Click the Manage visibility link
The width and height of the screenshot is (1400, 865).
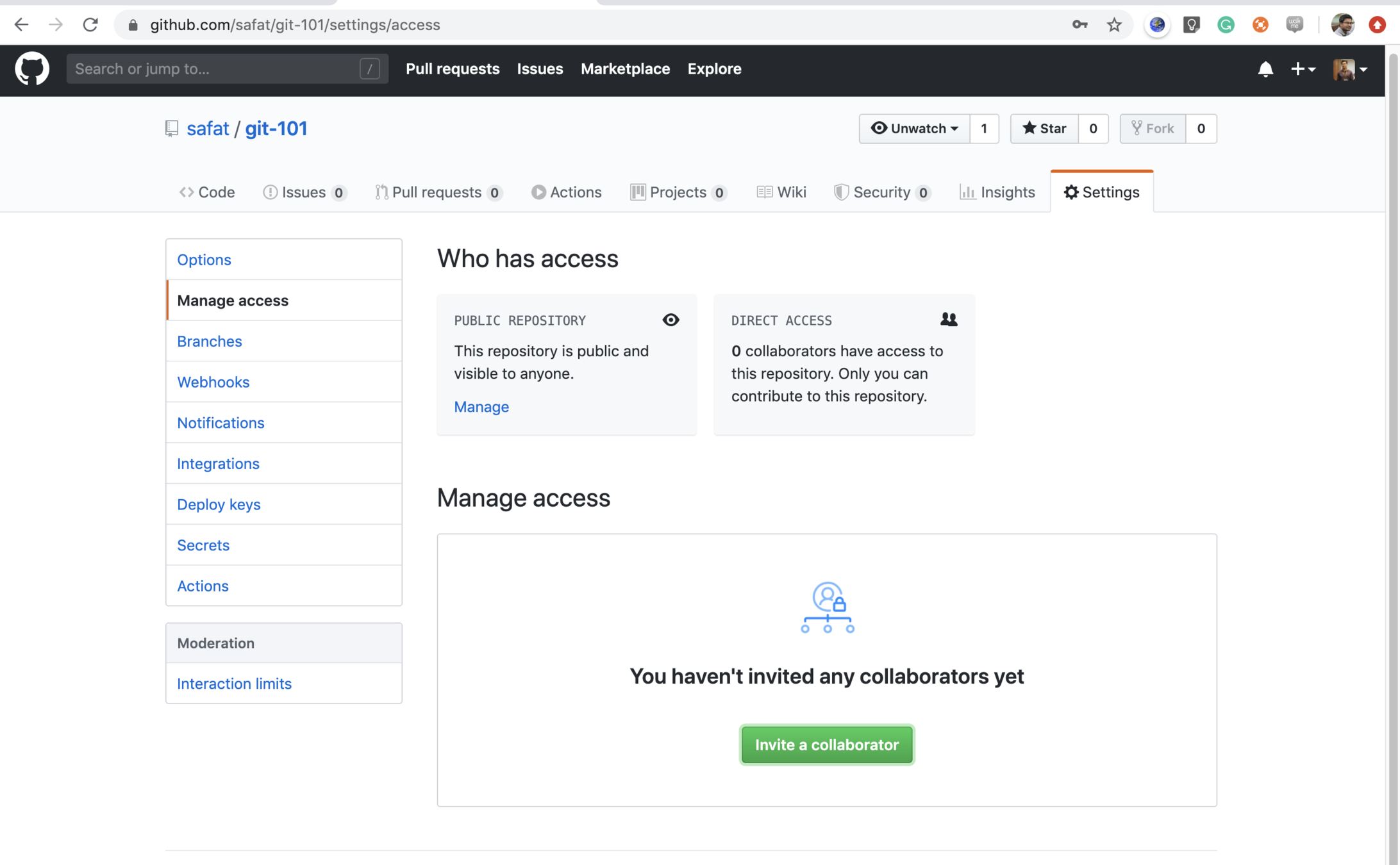pos(481,407)
